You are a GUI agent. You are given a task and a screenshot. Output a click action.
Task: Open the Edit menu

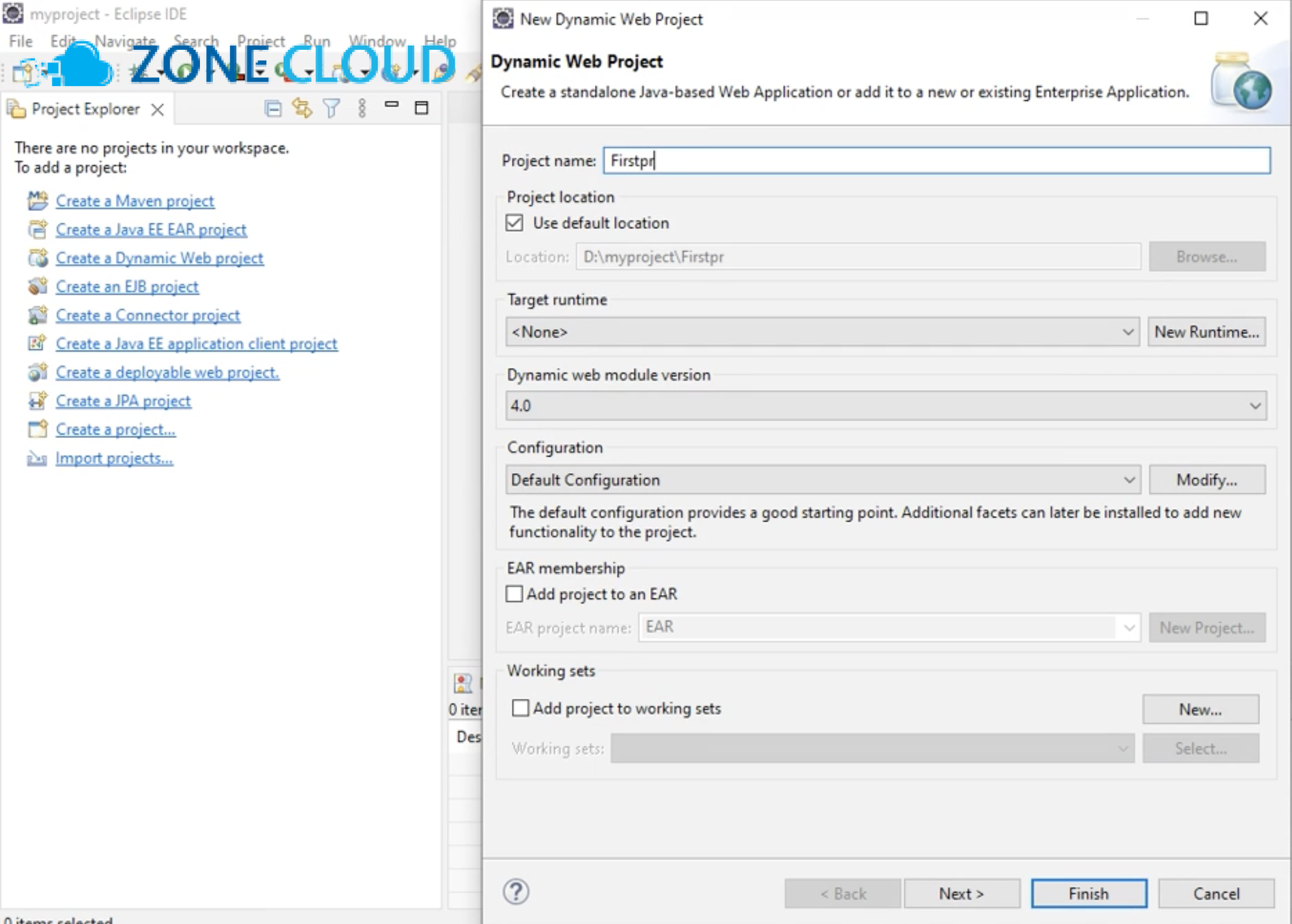tap(63, 41)
